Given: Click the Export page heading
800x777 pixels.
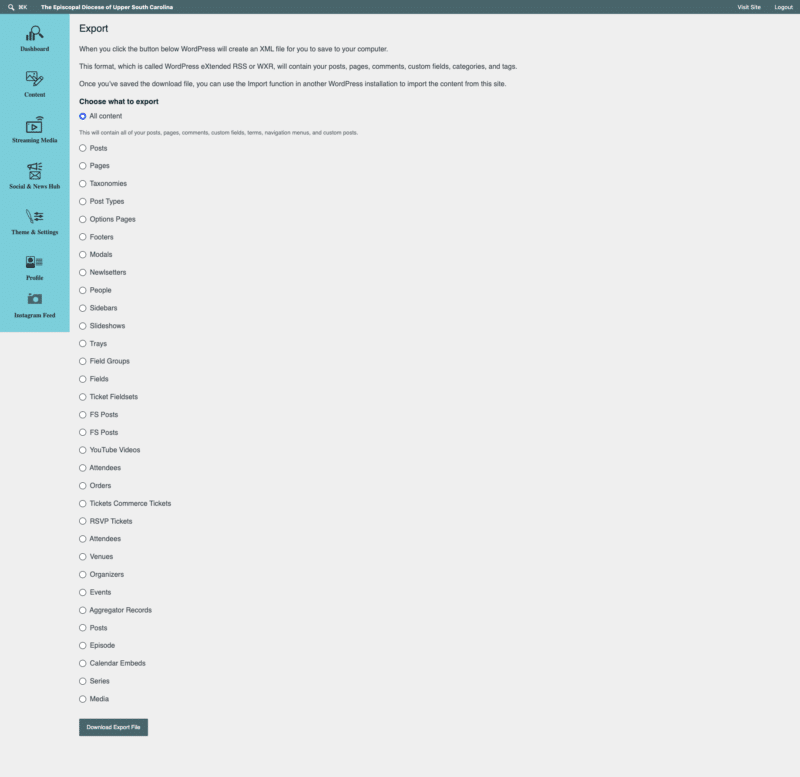Looking at the screenshot, I should click(93, 29).
